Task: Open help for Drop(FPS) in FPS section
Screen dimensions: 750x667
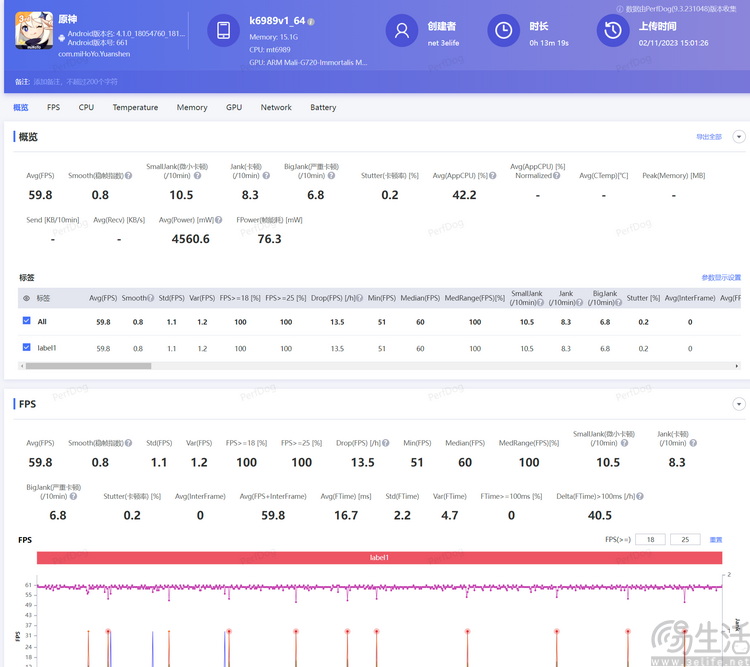Action: 386,443
